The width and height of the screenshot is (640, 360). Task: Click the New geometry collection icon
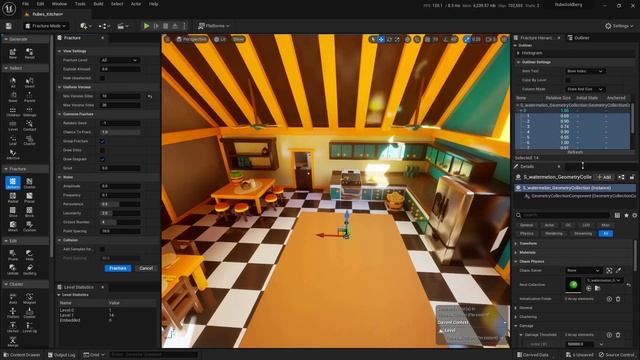tap(13, 53)
